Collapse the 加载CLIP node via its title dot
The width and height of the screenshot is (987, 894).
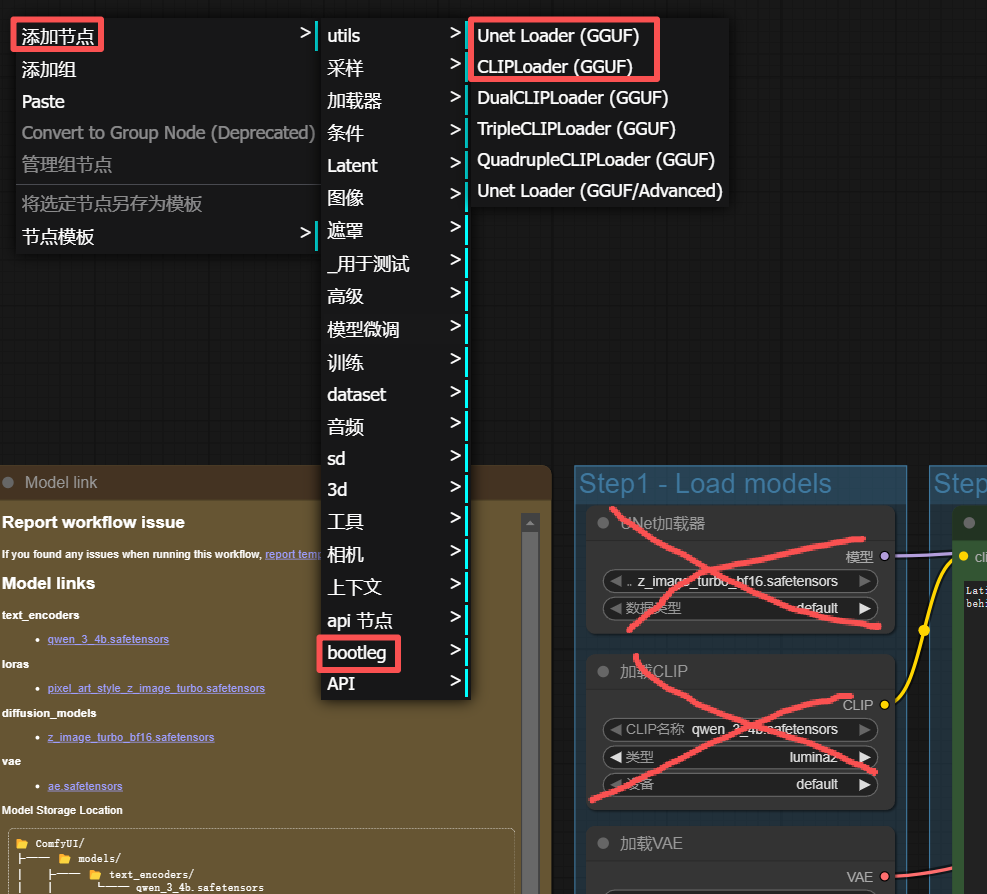click(603, 671)
